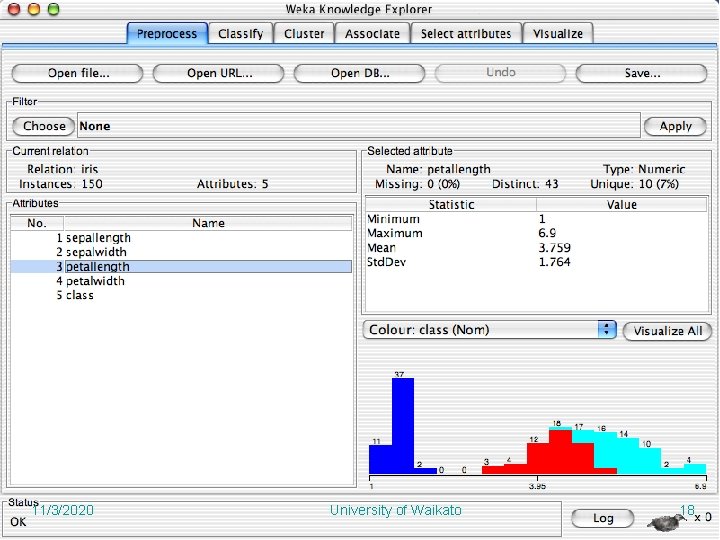The width and height of the screenshot is (720, 540).
Task: Select the sepalwidth attribute row
Action: coord(181,252)
